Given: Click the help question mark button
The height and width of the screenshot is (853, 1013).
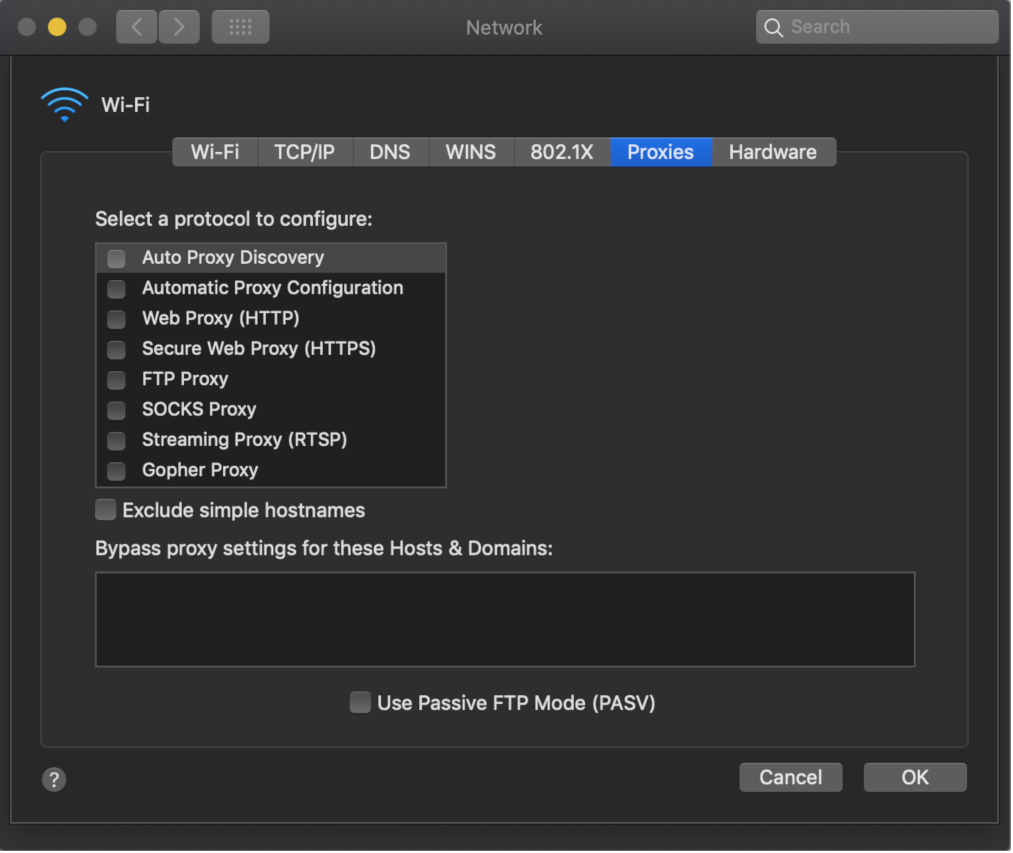Looking at the screenshot, I should point(54,780).
